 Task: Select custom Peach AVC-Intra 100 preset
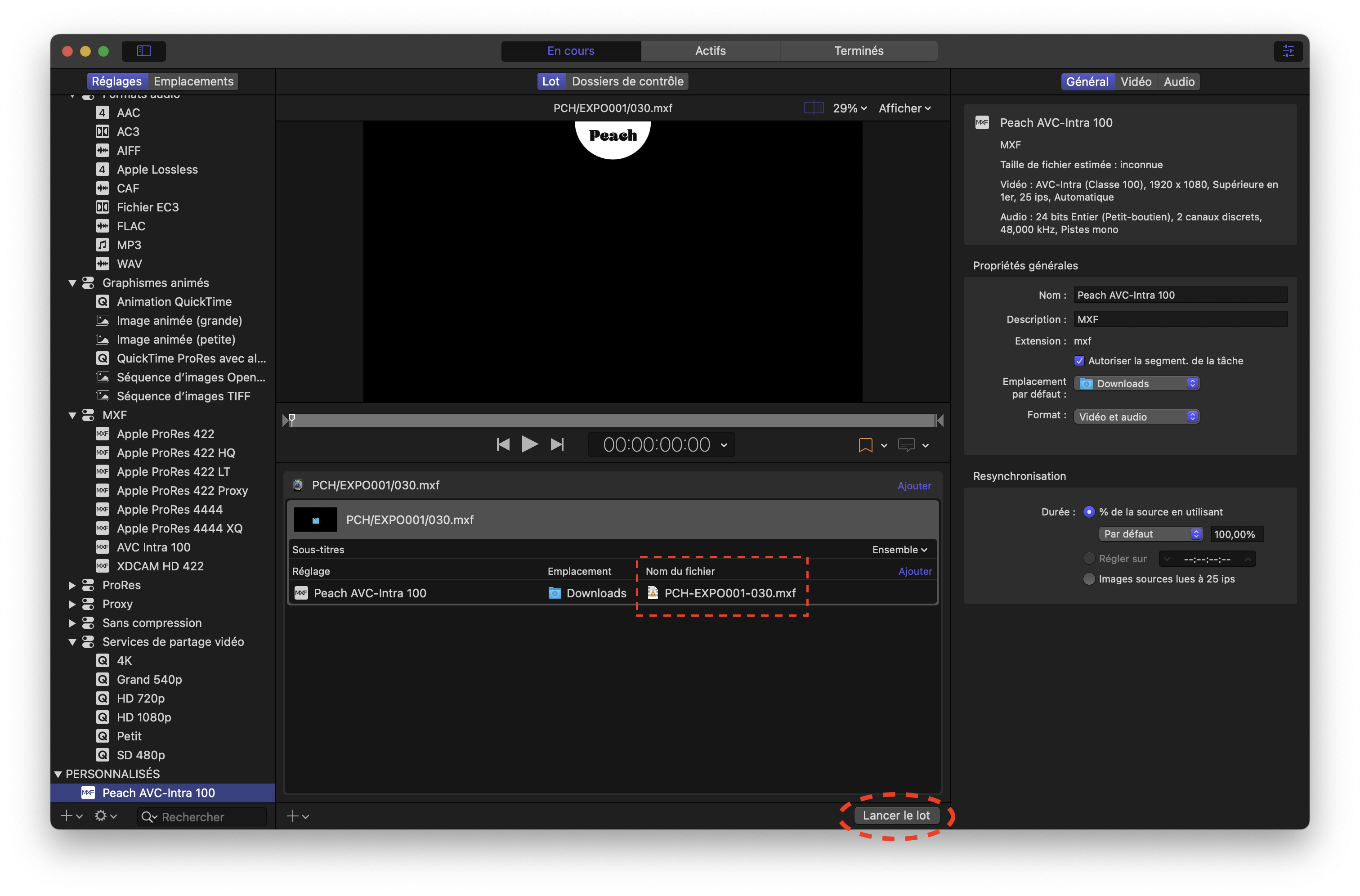pyautogui.click(x=163, y=793)
